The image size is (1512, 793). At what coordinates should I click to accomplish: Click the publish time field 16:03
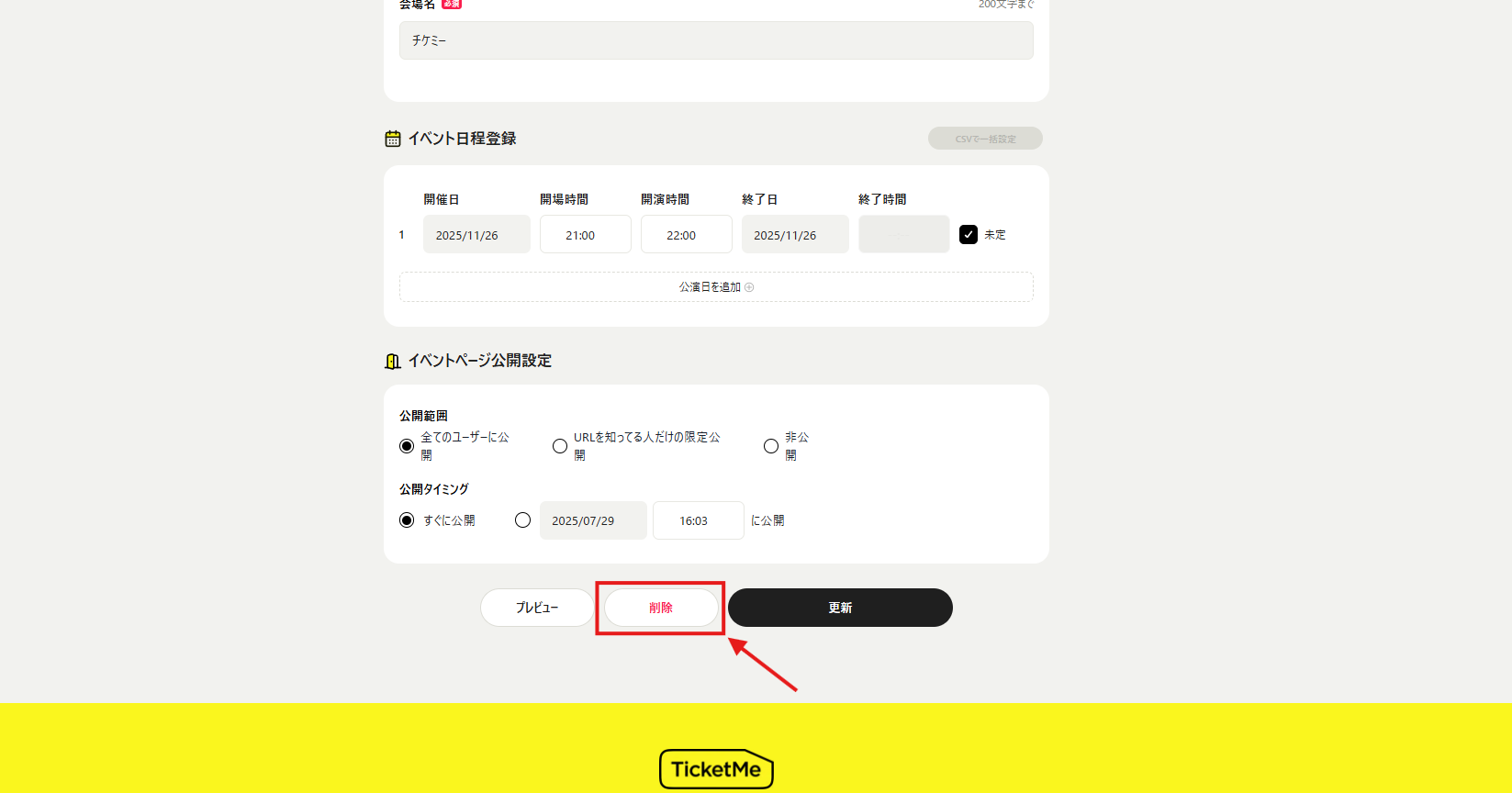coord(699,520)
